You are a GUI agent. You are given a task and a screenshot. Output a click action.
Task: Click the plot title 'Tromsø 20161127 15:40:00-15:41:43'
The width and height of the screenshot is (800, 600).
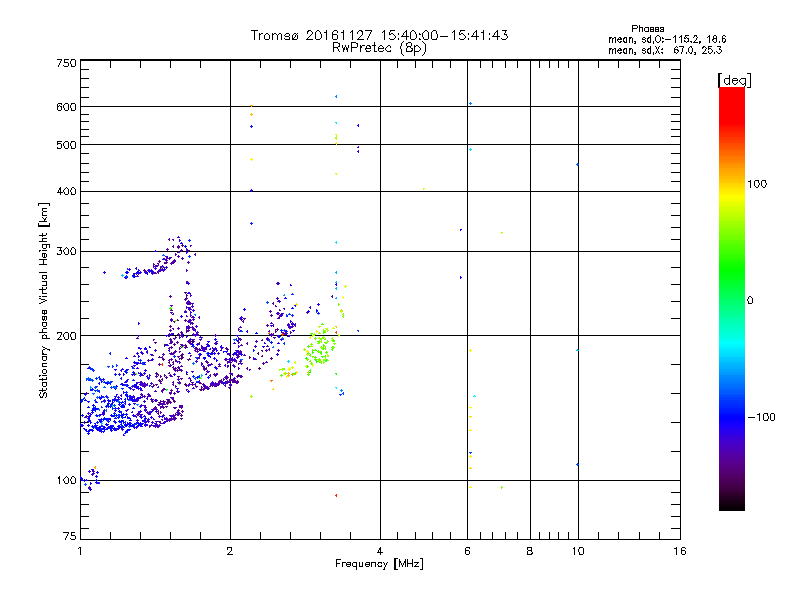(379, 35)
